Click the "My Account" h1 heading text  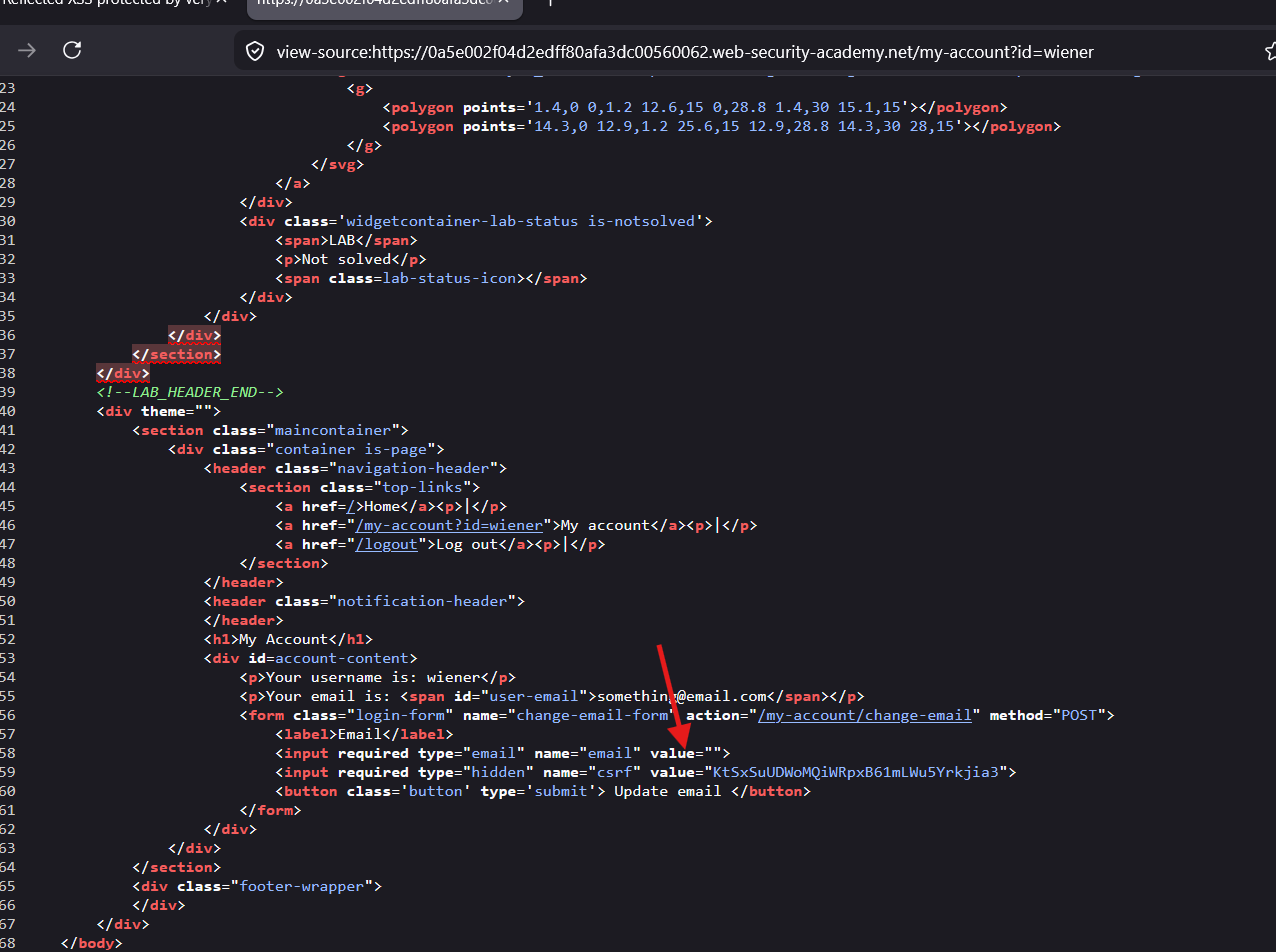pyautogui.click(x=284, y=639)
